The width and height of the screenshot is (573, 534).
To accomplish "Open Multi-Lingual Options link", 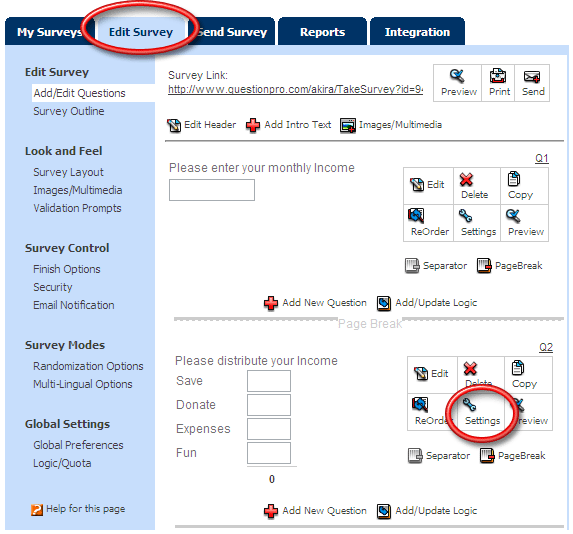I will 83,384.
